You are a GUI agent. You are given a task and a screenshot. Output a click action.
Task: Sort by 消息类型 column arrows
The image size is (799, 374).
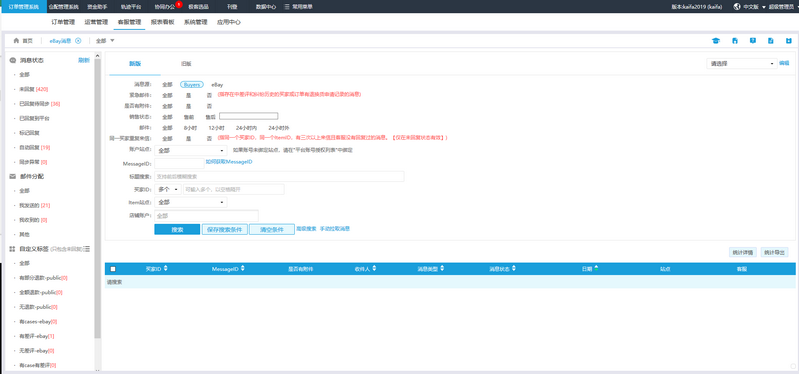(442, 268)
